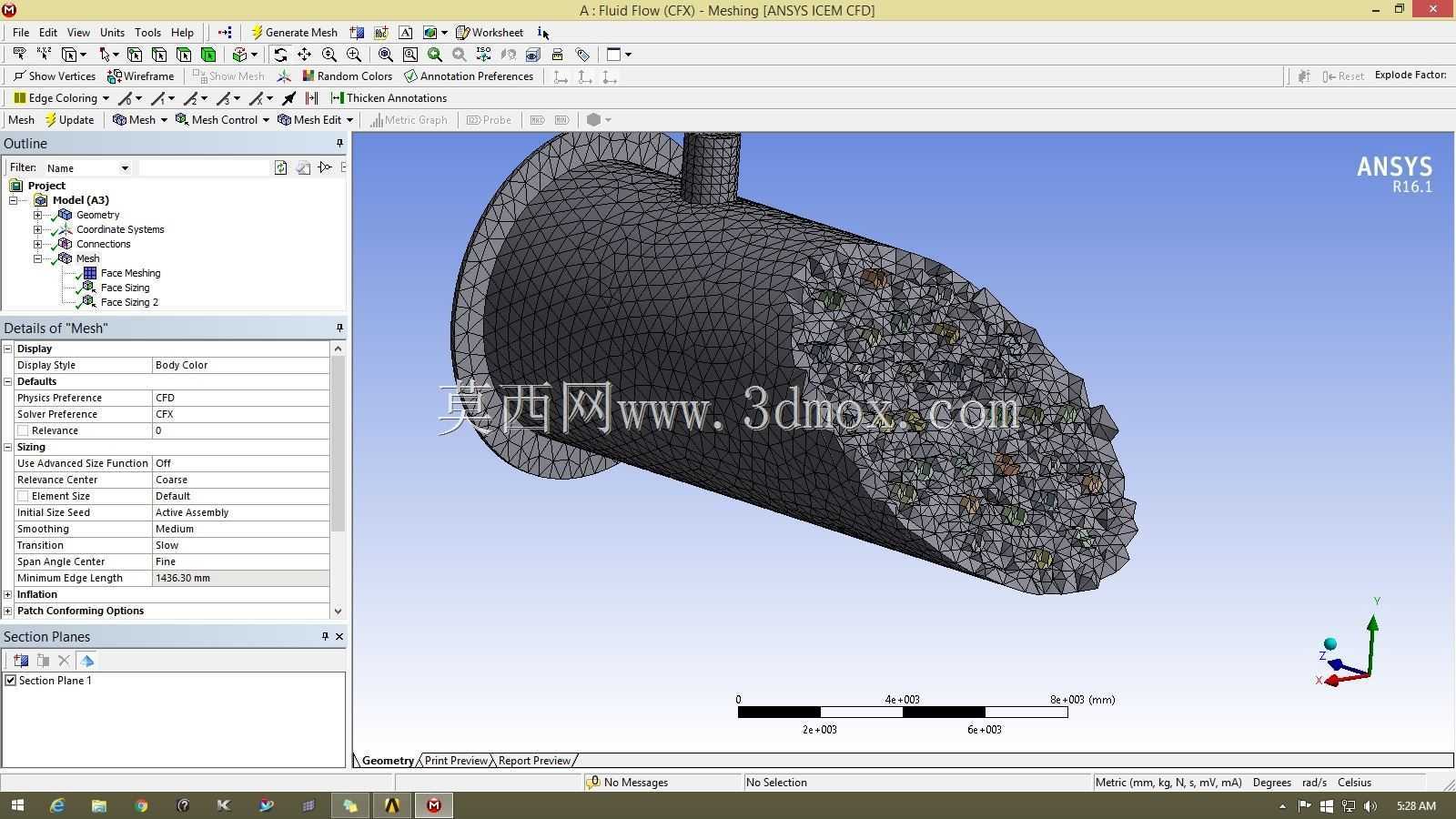Toggle Thicken Annotations

(x=389, y=98)
